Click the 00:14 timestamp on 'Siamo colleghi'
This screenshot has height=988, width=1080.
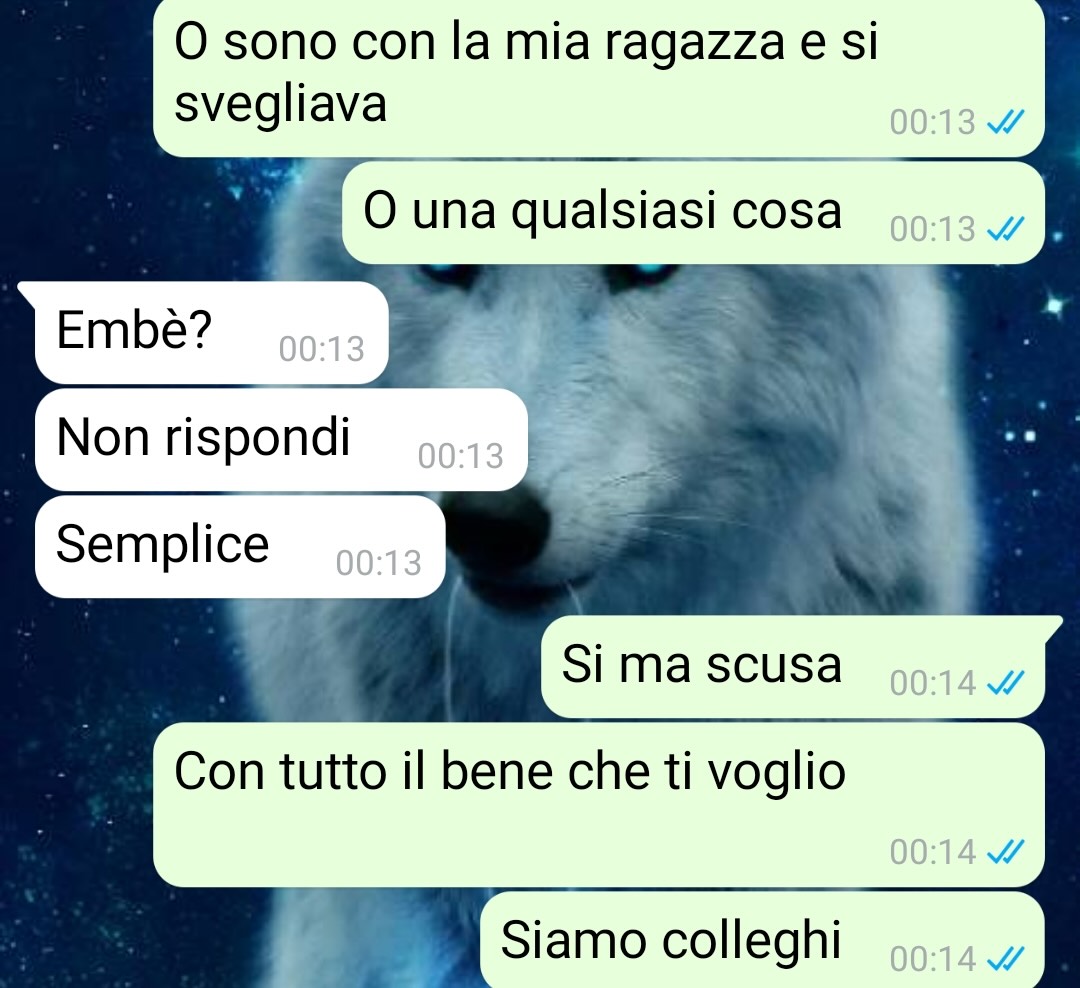point(933,959)
